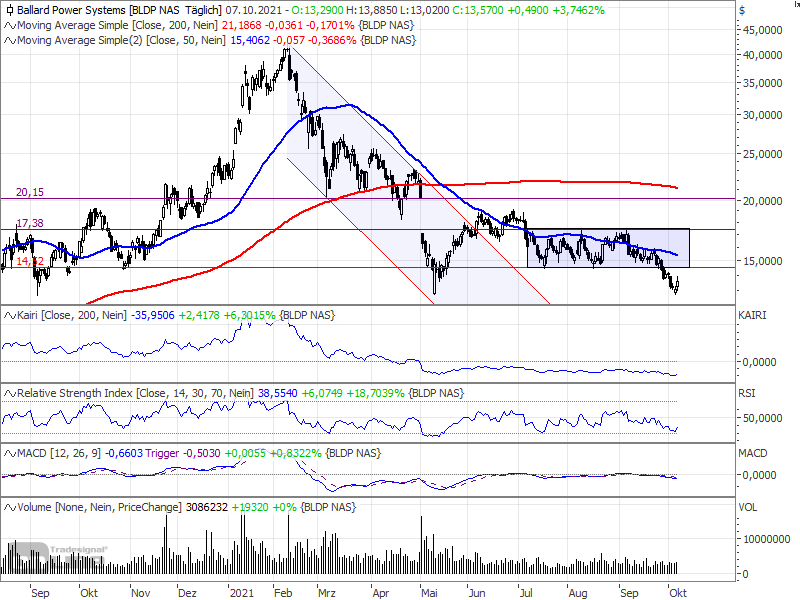
Task: Click the 30,0000 price axis label
Action: (x=763, y=115)
